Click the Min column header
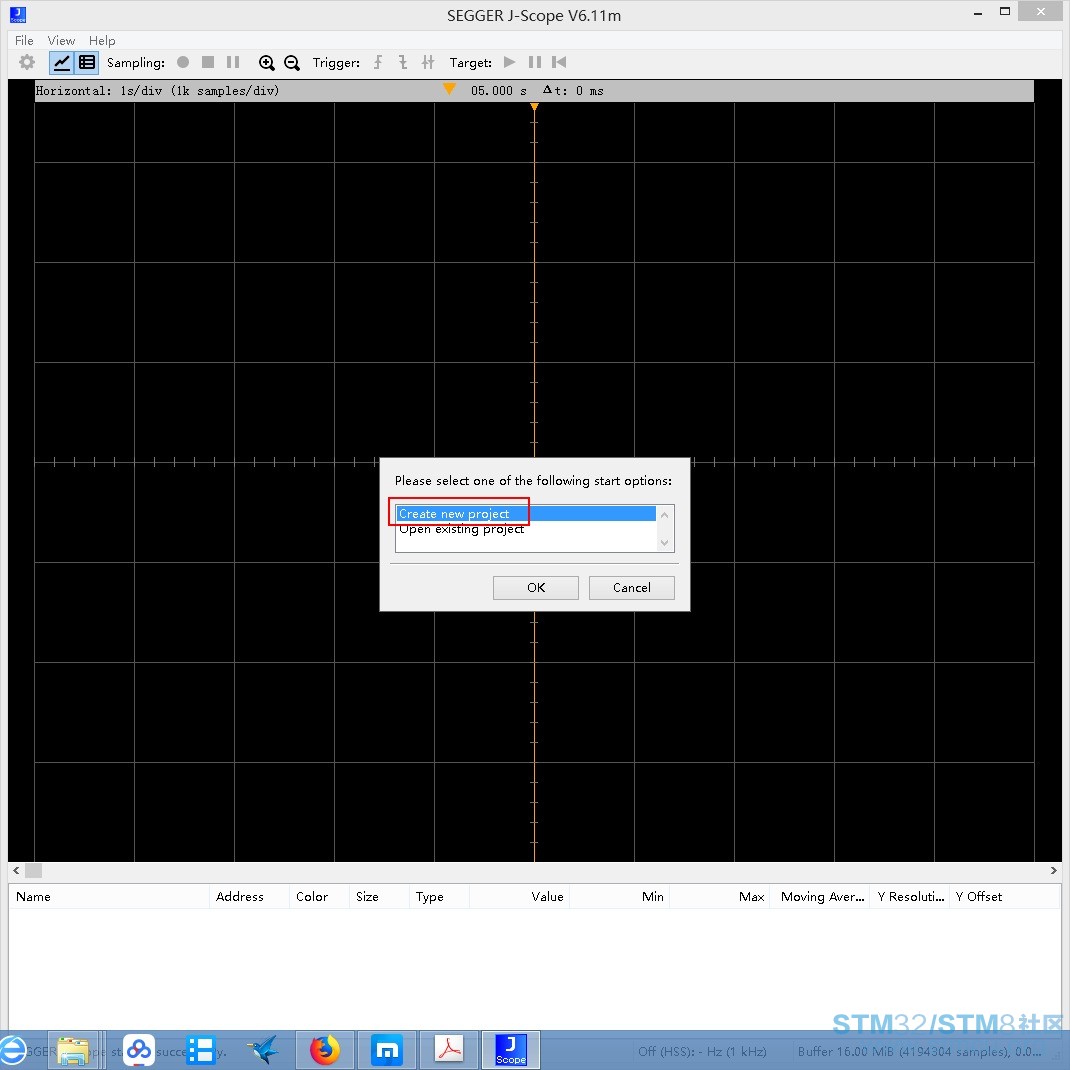The width and height of the screenshot is (1070, 1070). pyautogui.click(x=620, y=896)
